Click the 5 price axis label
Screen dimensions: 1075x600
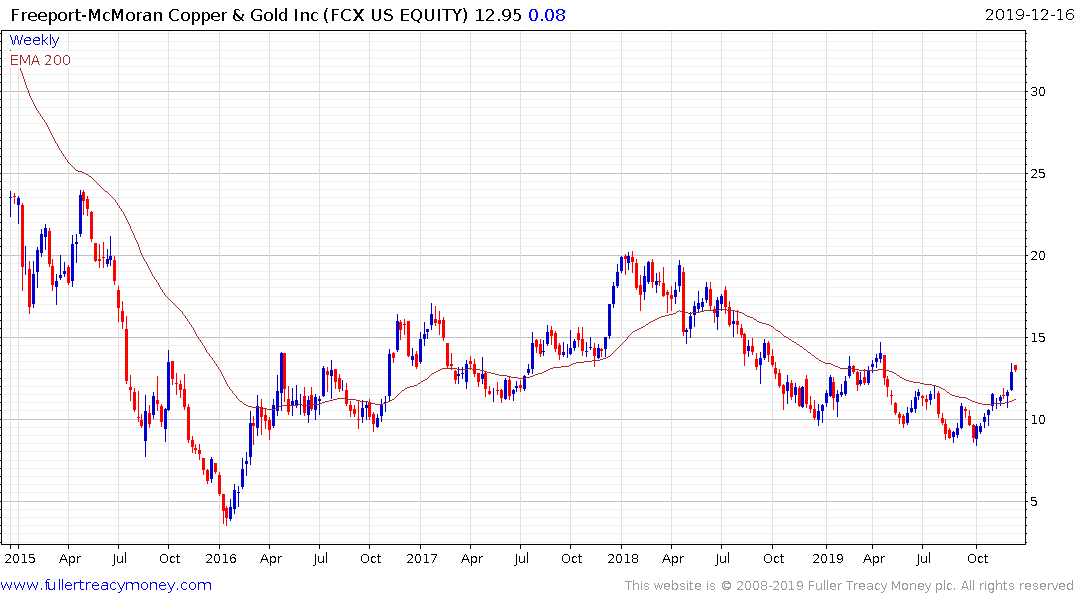(1034, 502)
